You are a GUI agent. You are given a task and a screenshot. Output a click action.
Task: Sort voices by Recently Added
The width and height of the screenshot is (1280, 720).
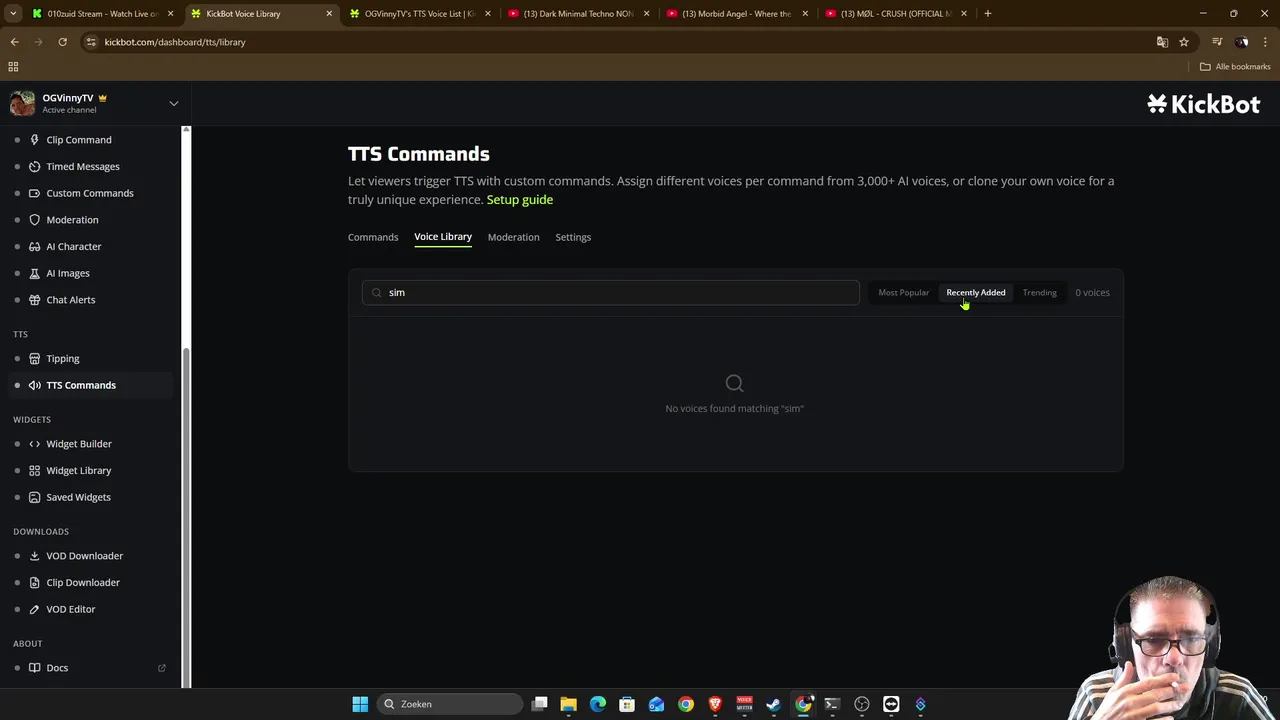(976, 293)
